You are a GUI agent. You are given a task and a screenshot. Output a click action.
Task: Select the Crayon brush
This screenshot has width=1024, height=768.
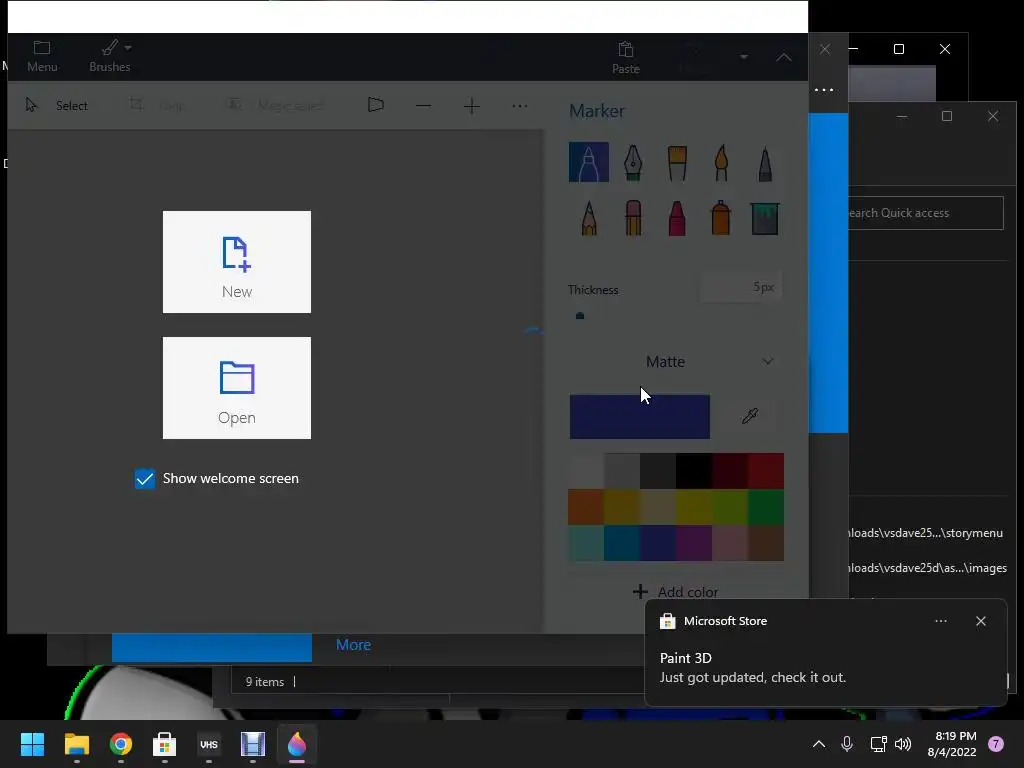click(677, 217)
